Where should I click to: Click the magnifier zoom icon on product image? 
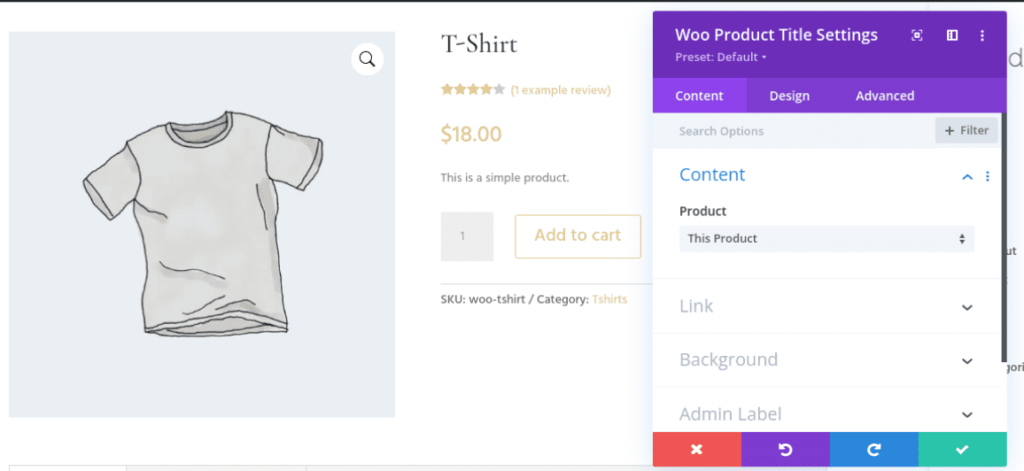point(367,60)
